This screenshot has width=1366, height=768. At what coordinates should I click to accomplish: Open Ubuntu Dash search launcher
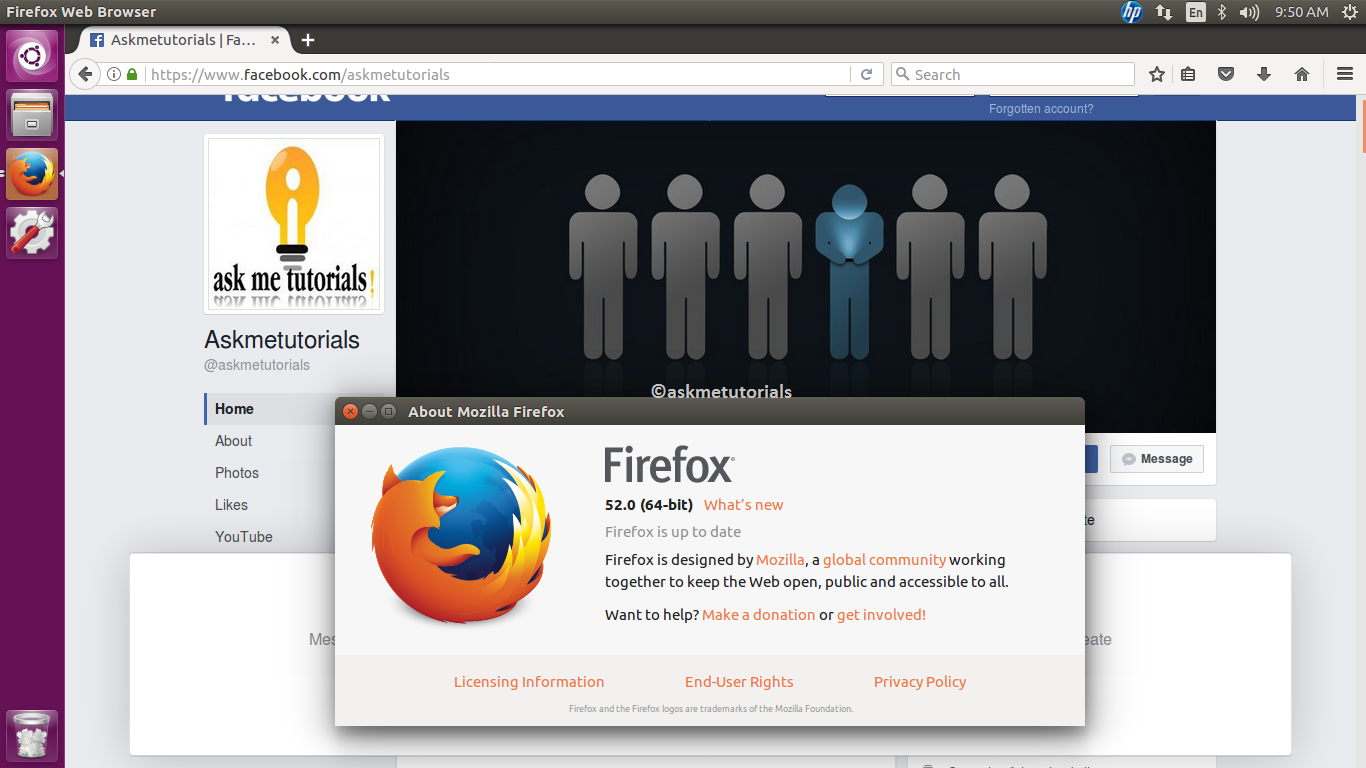point(33,56)
